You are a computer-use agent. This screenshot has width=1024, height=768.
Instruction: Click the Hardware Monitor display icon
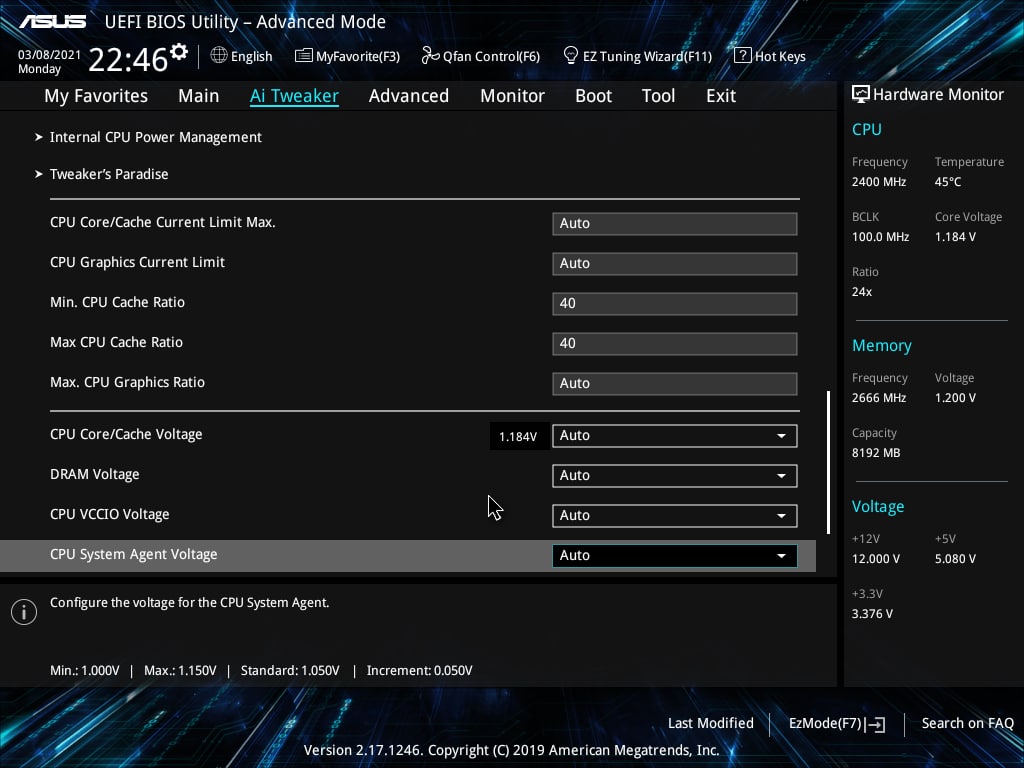(x=860, y=94)
